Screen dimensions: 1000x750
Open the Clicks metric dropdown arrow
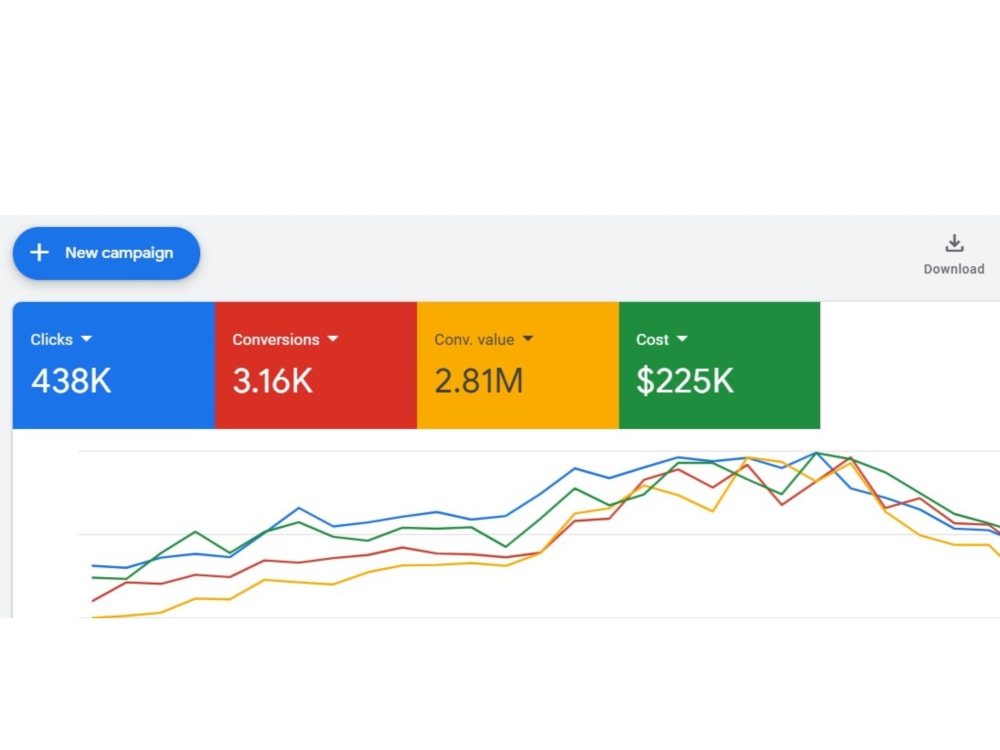click(86, 339)
